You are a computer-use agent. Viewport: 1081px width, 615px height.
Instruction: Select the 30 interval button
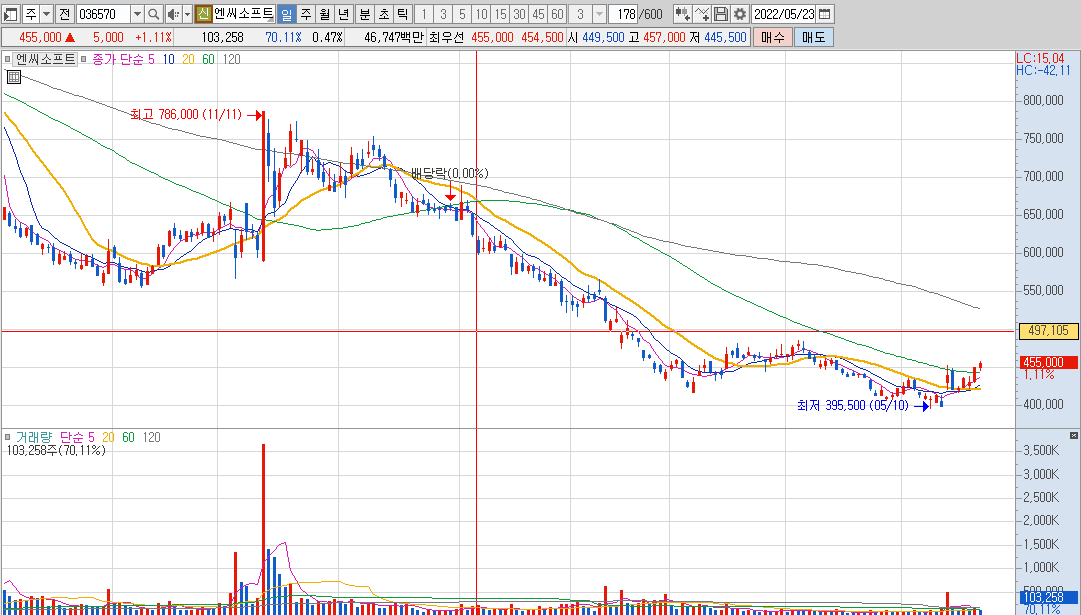519,14
